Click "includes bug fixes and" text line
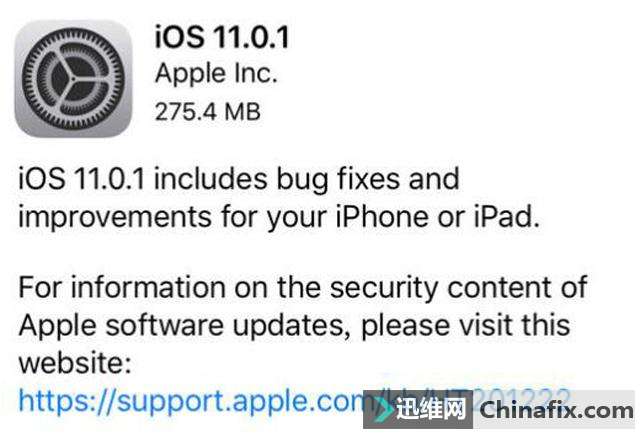The width and height of the screenshot is (640, 434). (307, 180)
